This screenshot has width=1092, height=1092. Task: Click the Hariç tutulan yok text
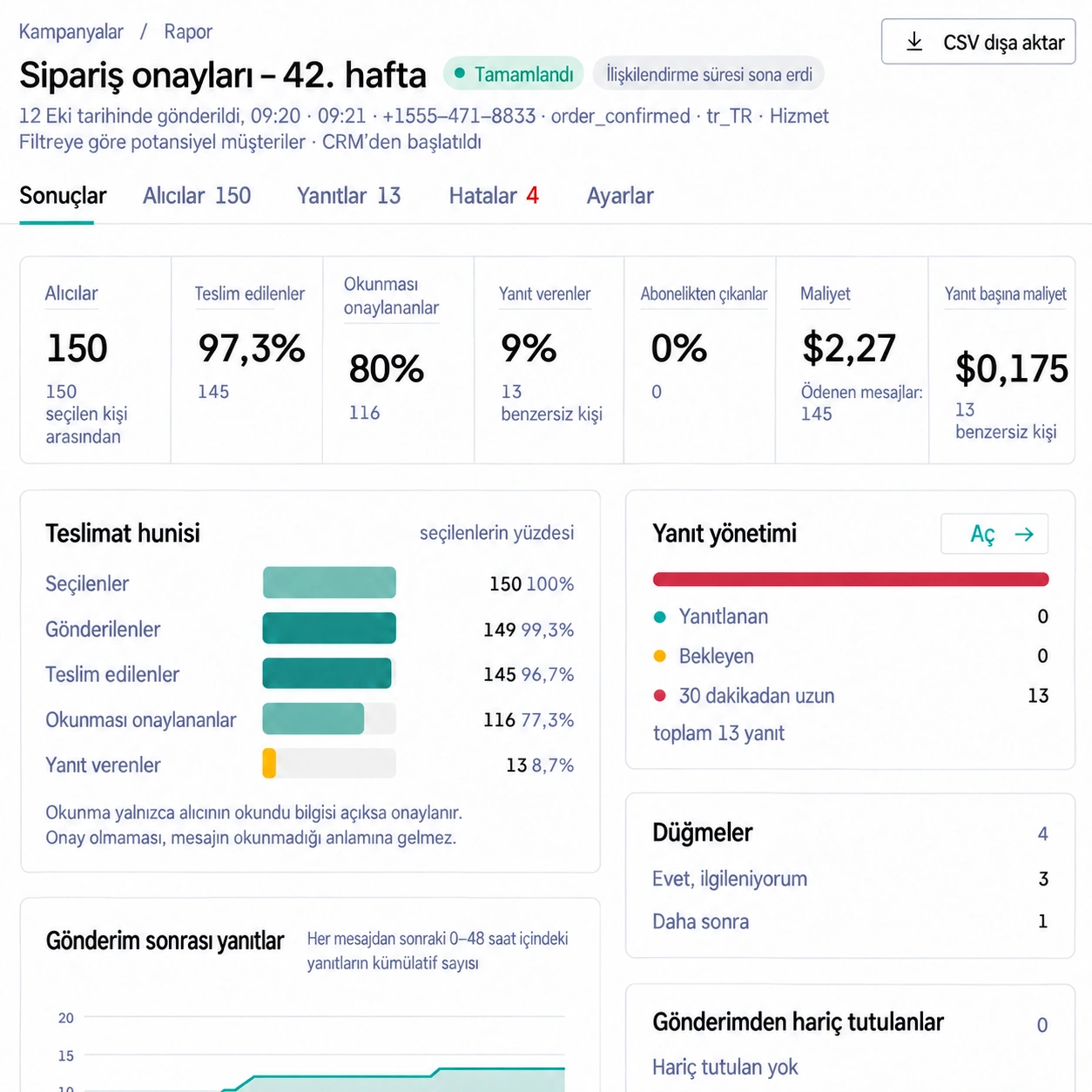(725, 1067)
